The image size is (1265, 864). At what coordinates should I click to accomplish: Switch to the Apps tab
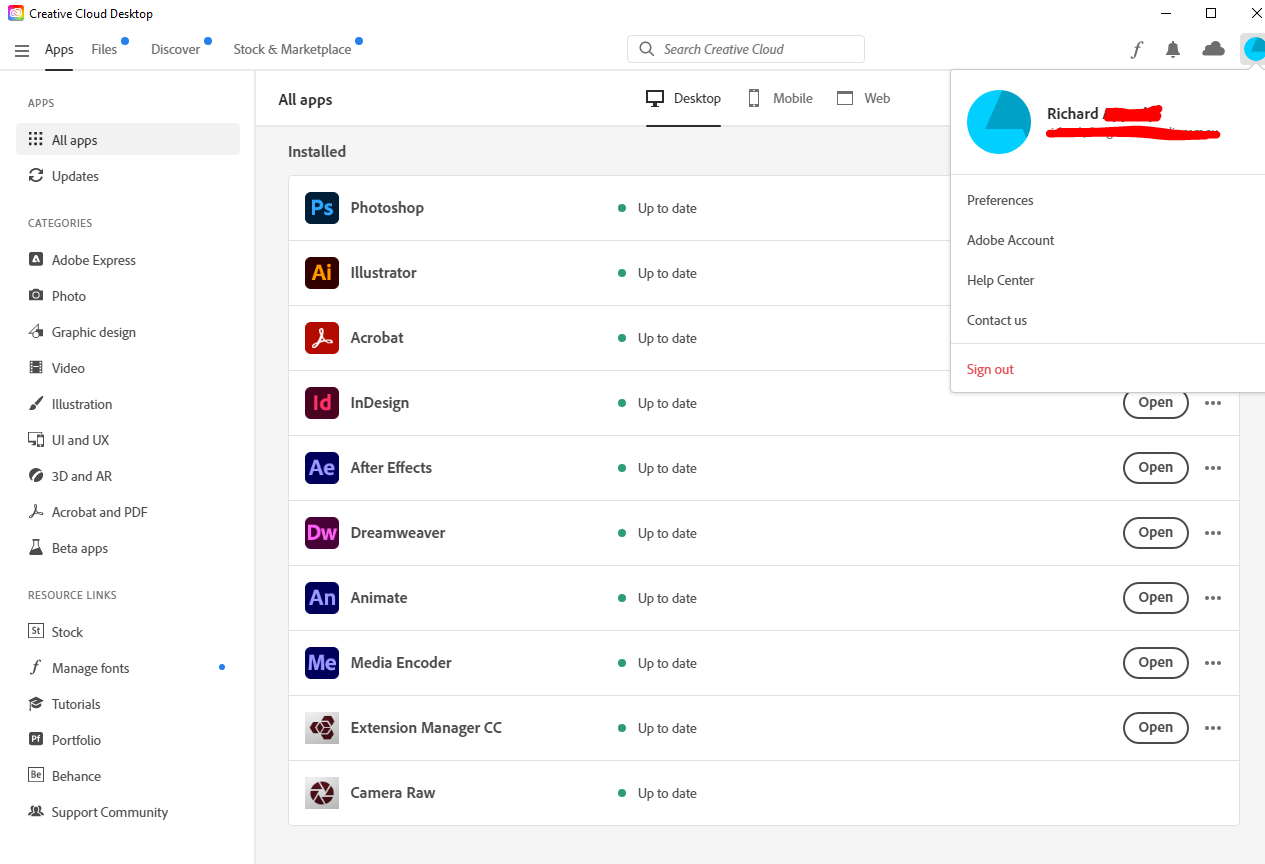[59, 50]
